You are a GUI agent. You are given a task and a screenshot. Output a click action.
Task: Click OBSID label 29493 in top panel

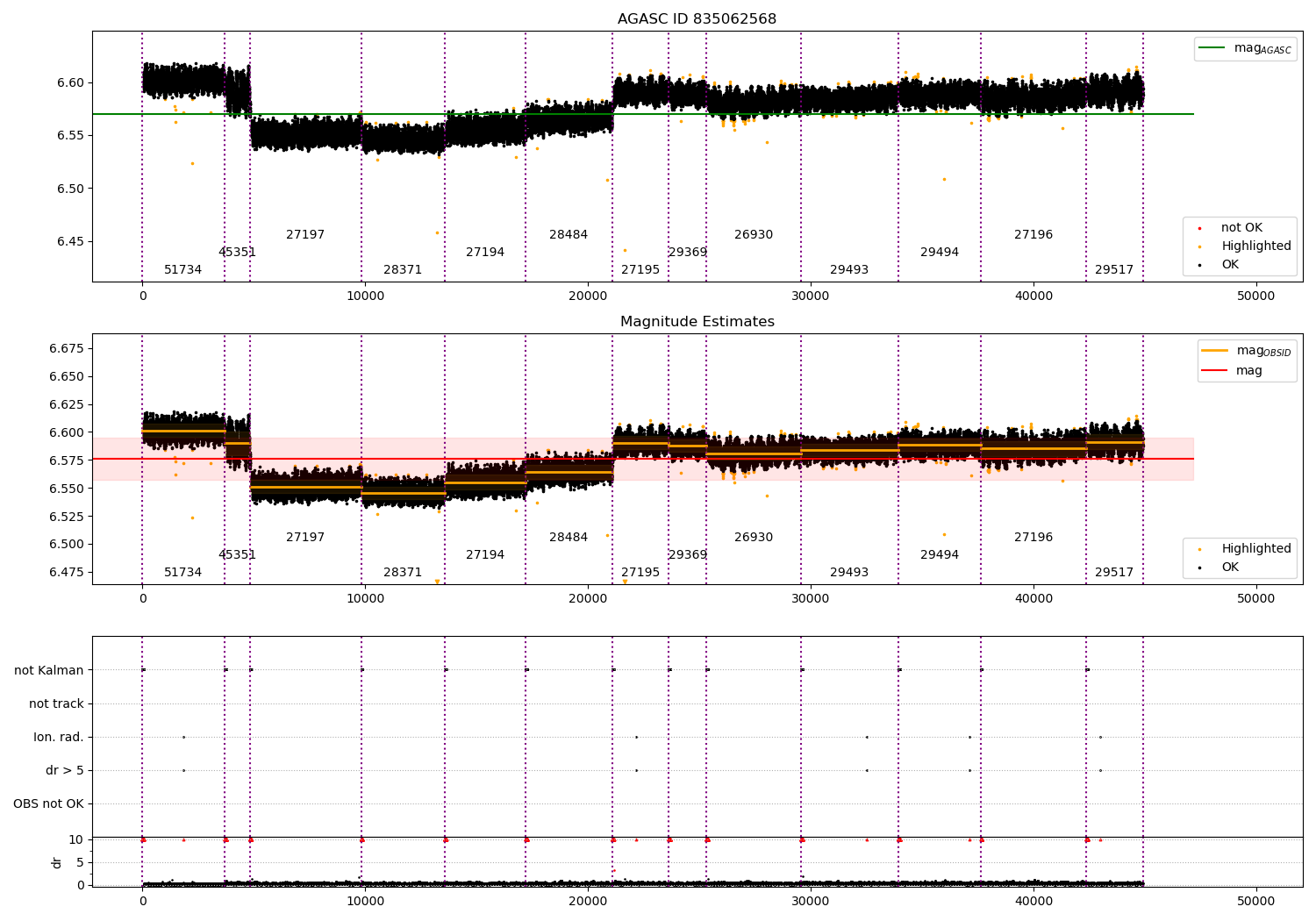click(849, 270)
